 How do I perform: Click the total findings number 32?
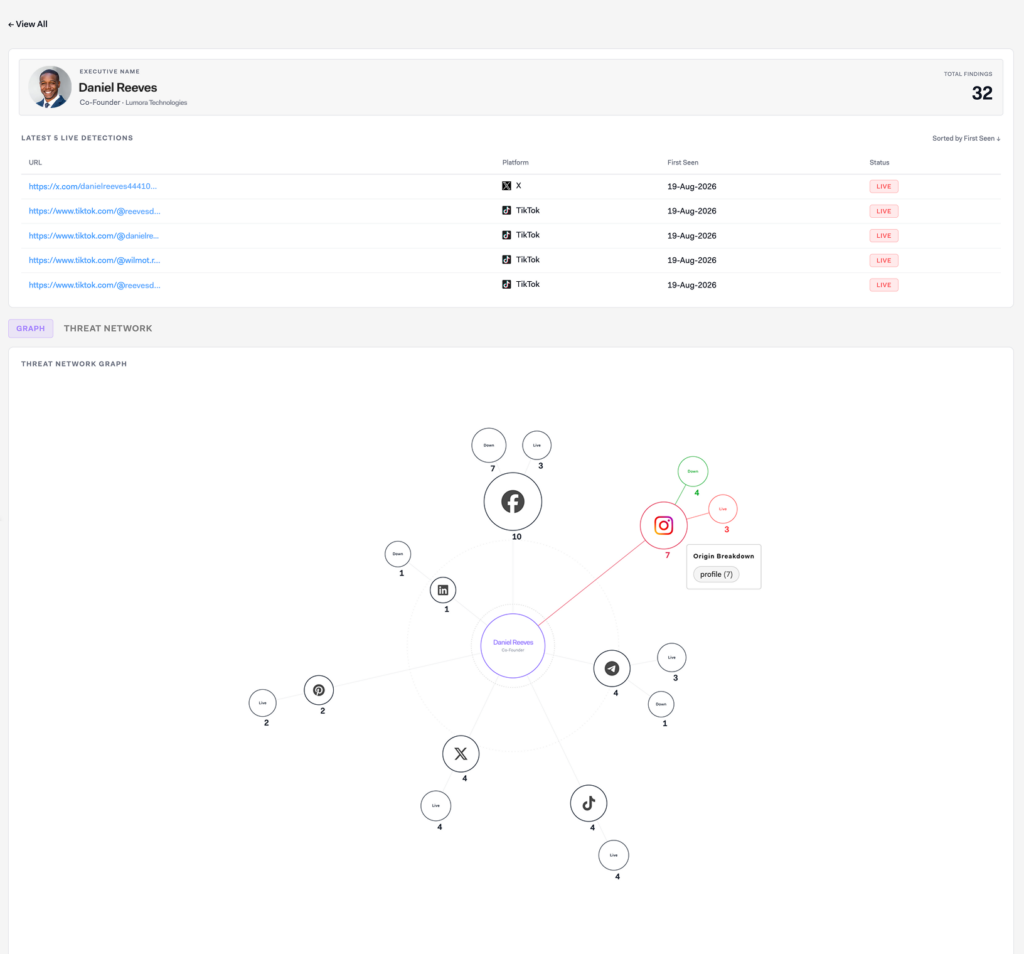click(x=982, y=93)
